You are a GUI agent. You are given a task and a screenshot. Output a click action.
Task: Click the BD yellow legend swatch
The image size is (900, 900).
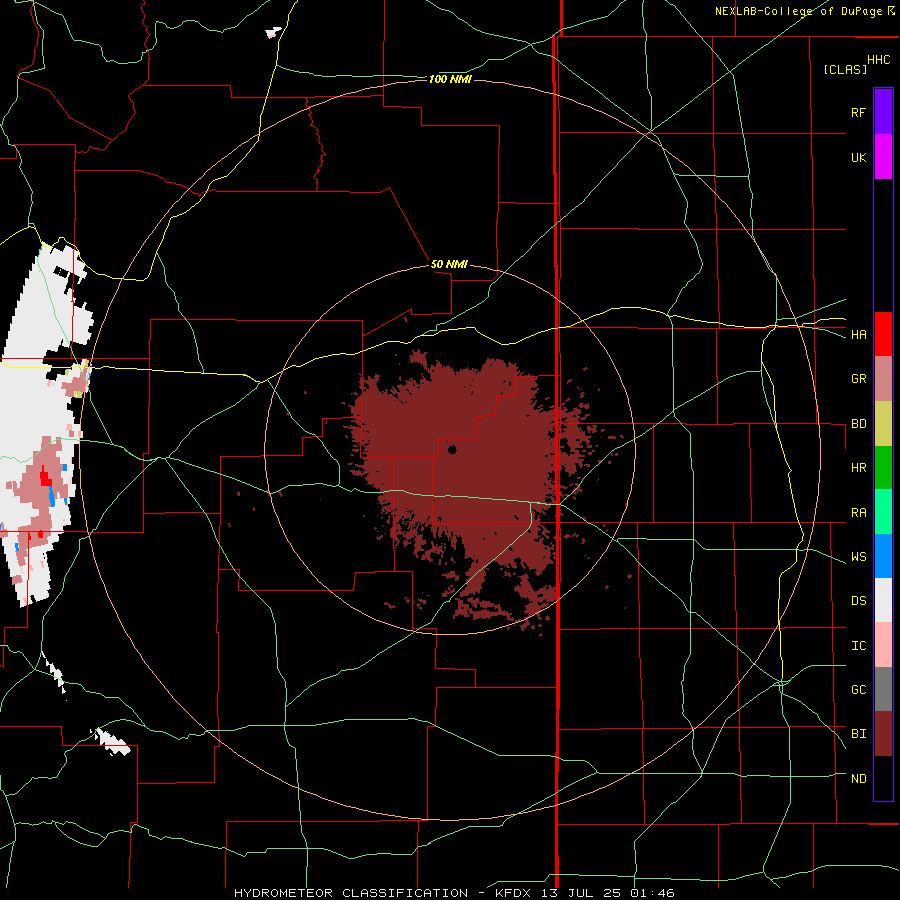[883, 424]
